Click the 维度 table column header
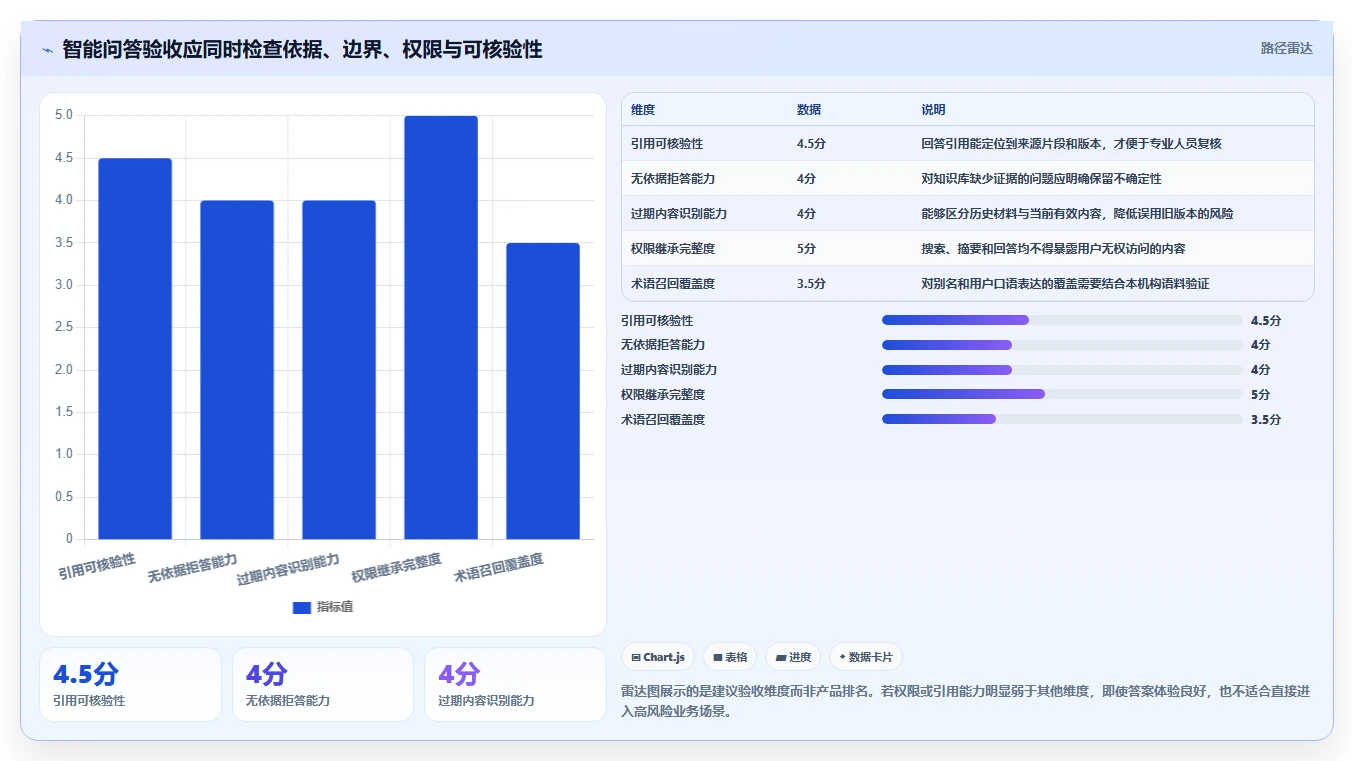Screen dimensions: 1354x761 643,110
